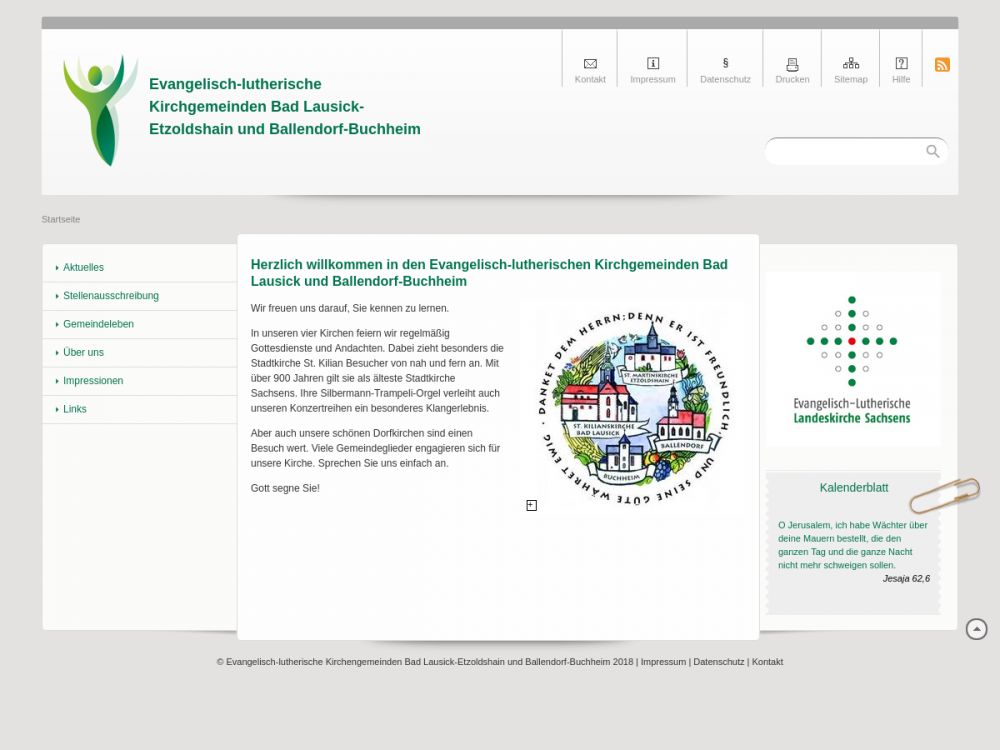Viewport: 1000px width, 750px height.
Task: Click the Startseite breadcrumb link
Action: tap(61, 219)
